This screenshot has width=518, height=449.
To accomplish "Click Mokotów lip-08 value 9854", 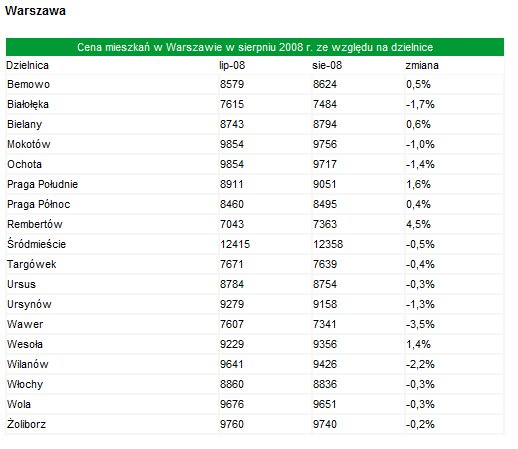I will [232, 144].
